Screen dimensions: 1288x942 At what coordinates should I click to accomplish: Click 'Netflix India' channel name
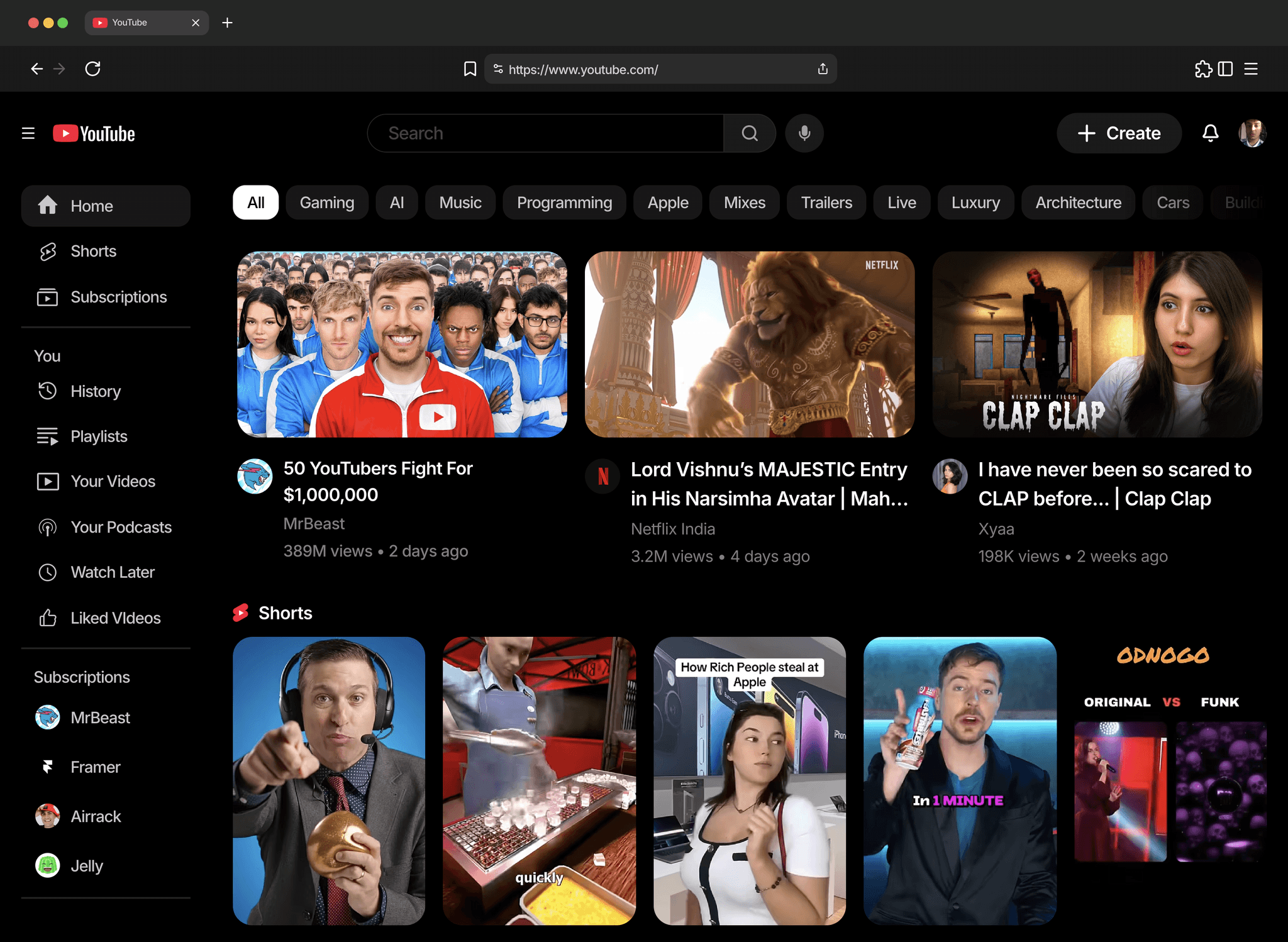[673, 529]
